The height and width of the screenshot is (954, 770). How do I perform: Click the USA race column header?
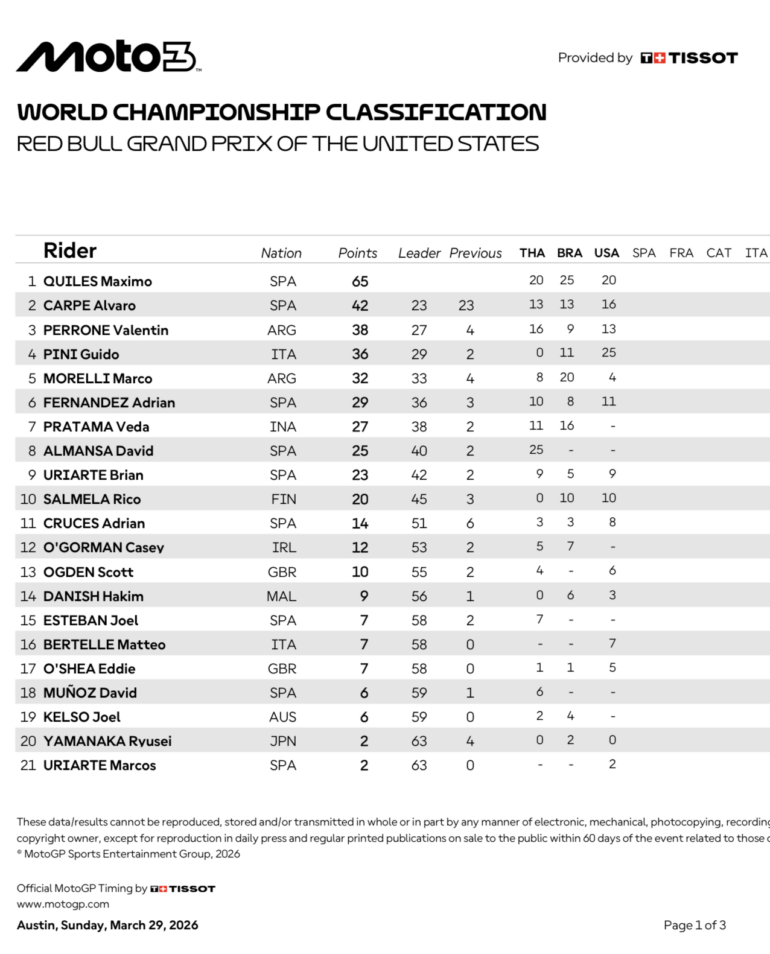[x=607, y=253]
